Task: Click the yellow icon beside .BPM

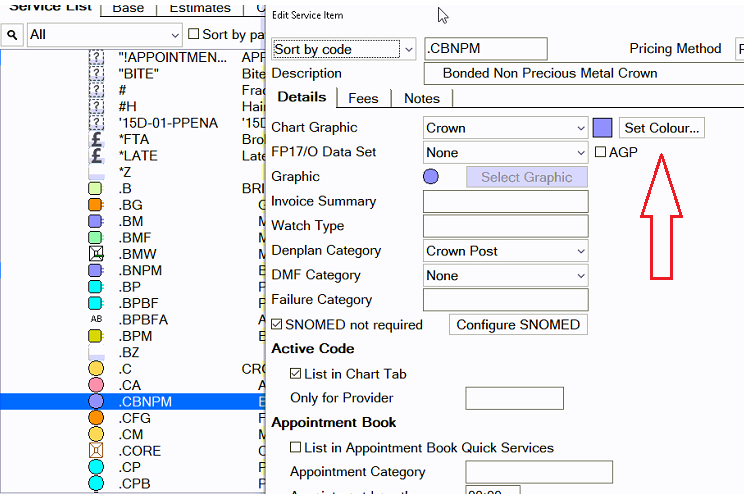Action: tap(95, 336)
